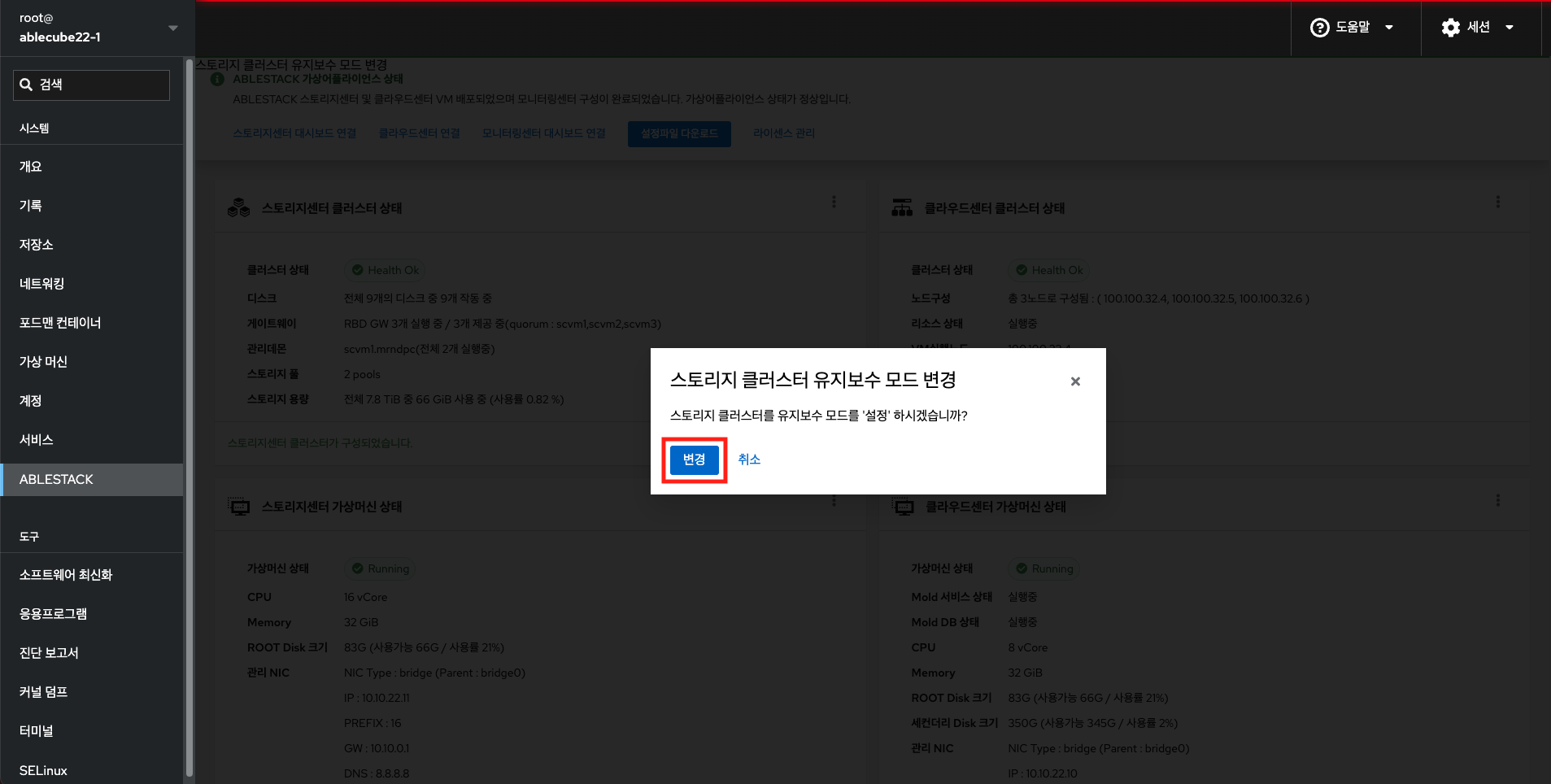Click the sidebar vertical scrollbar
The height and width of the screenshot is (784, 1551).
190,407
